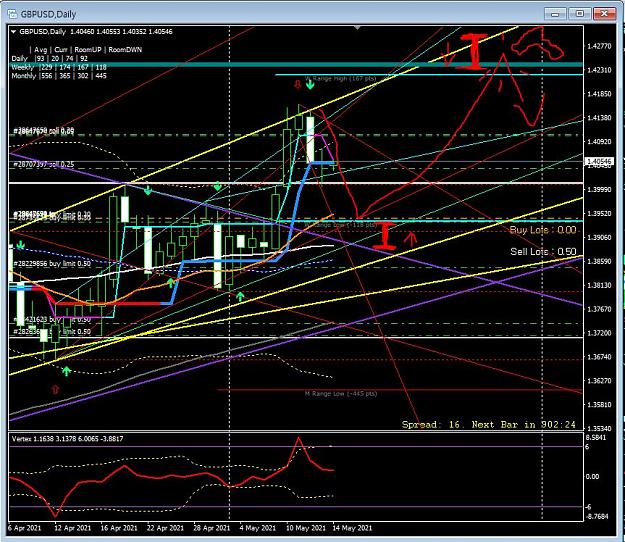Click the RoomDWN column header
Image resolution: width=625 pixels, height=542 pixels.
point(125,50)
